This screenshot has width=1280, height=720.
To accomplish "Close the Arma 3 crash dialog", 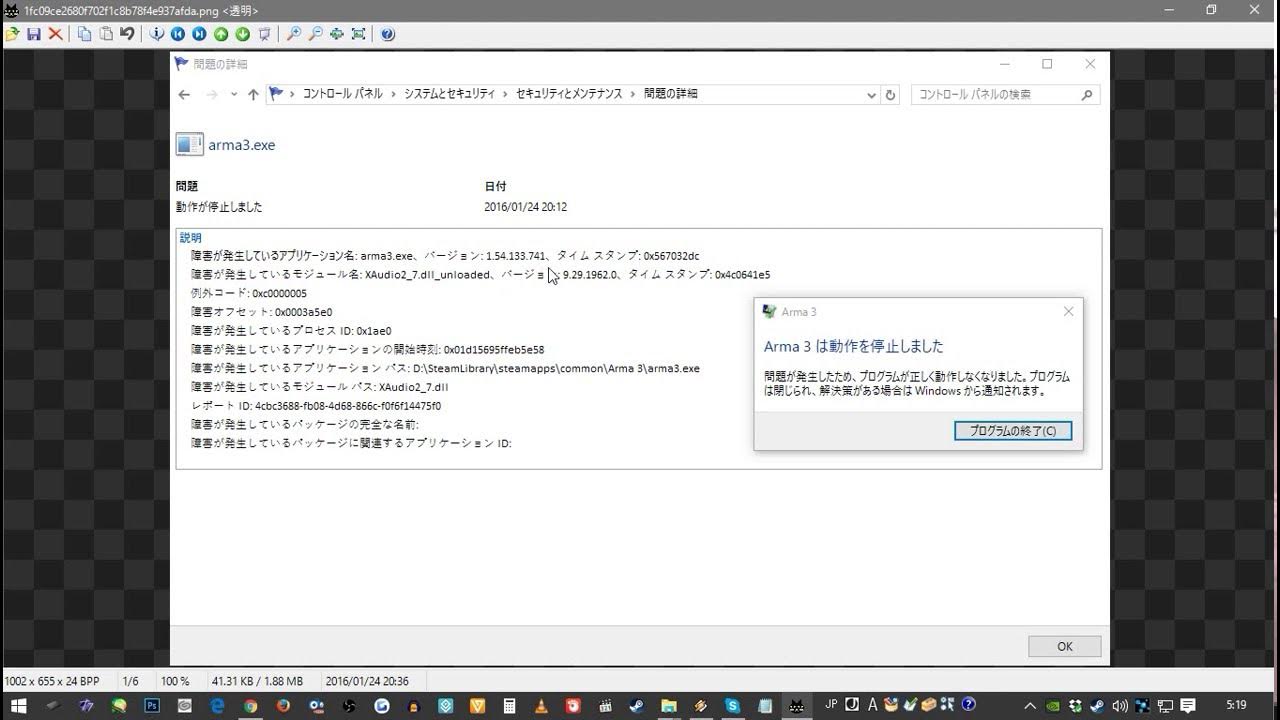I will point(1068,312).
